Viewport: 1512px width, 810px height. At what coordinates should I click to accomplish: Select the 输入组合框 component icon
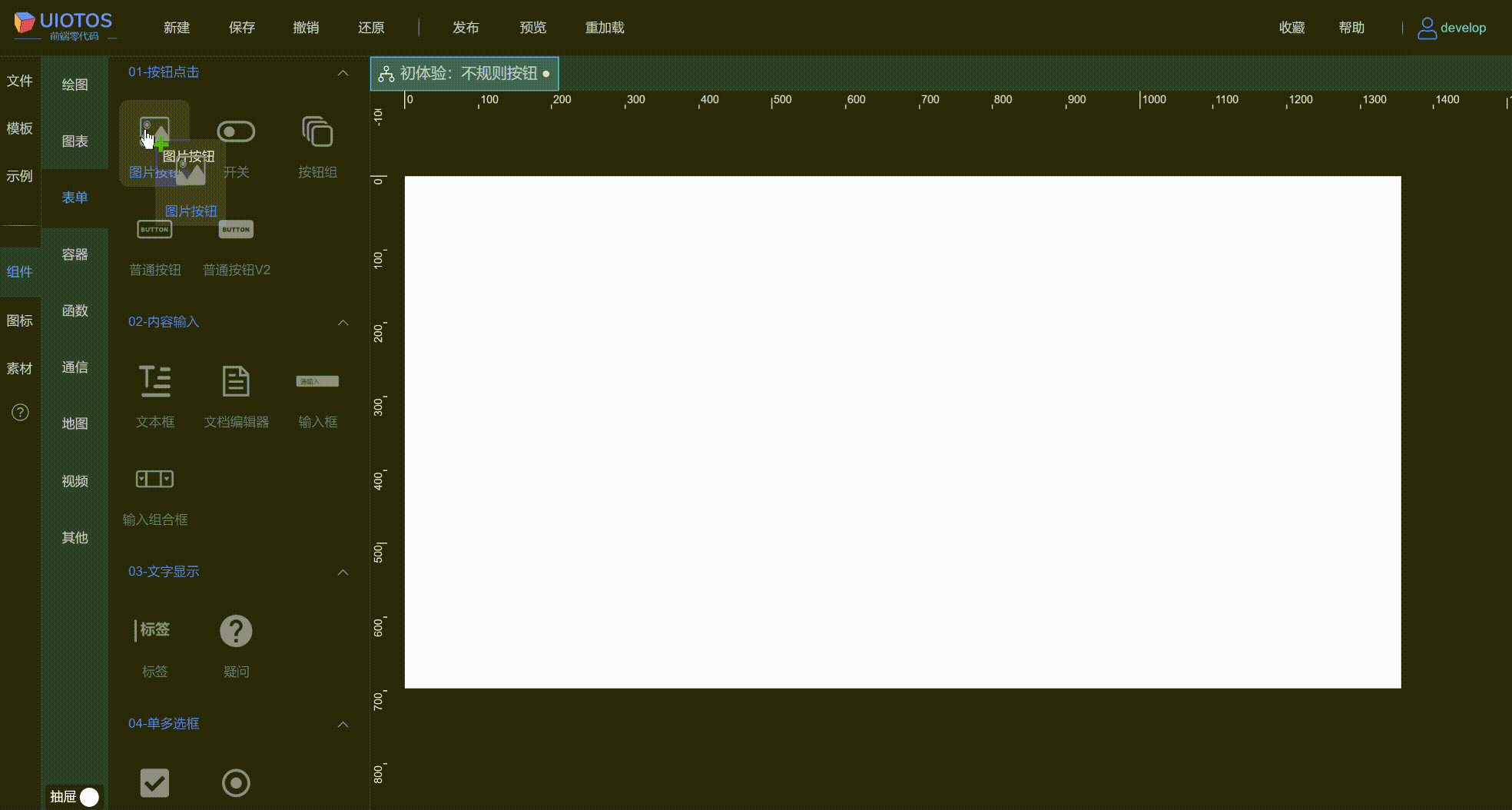(154, 479)
